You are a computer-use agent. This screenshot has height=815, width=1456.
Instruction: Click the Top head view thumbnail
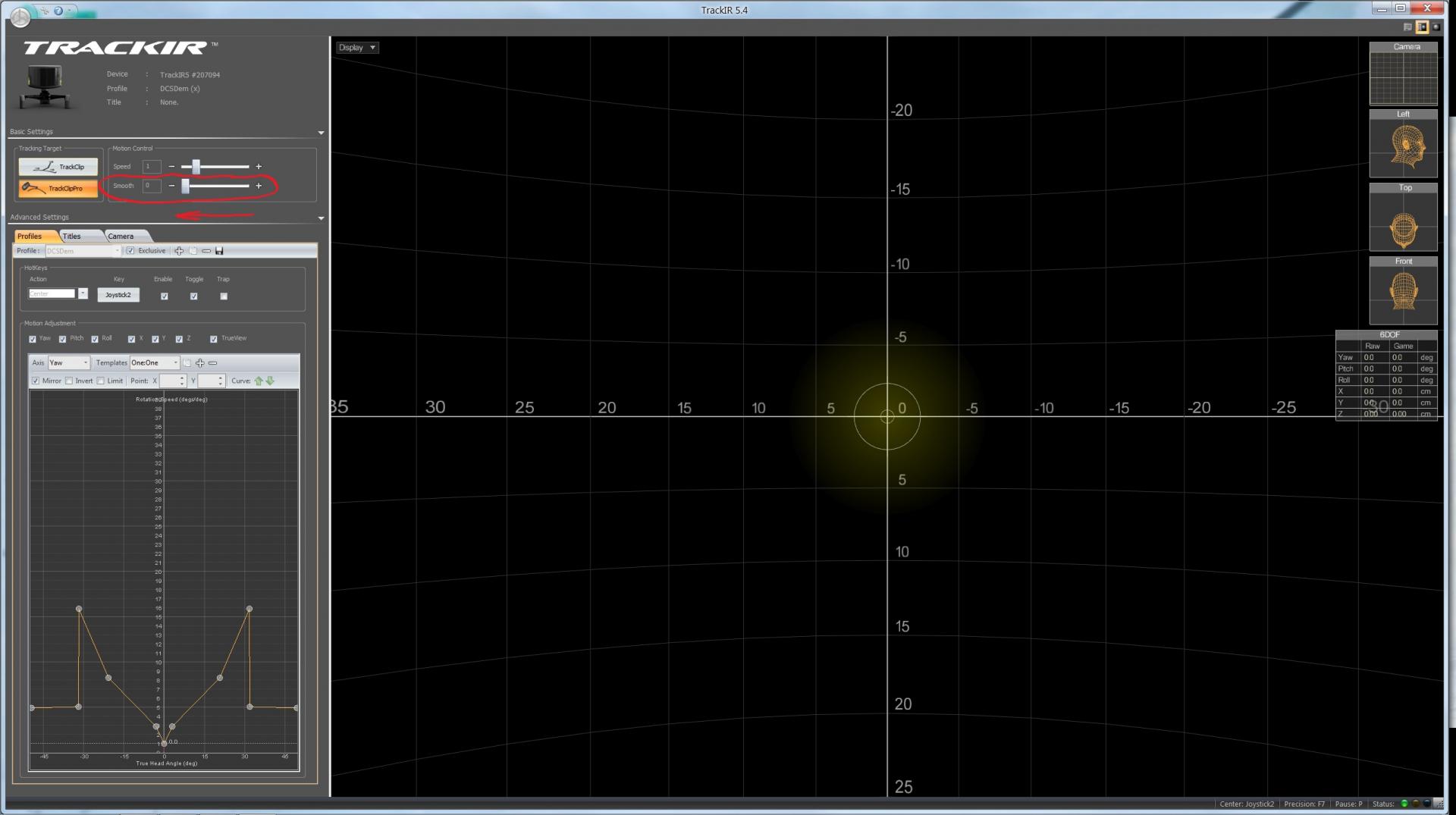1403,217
